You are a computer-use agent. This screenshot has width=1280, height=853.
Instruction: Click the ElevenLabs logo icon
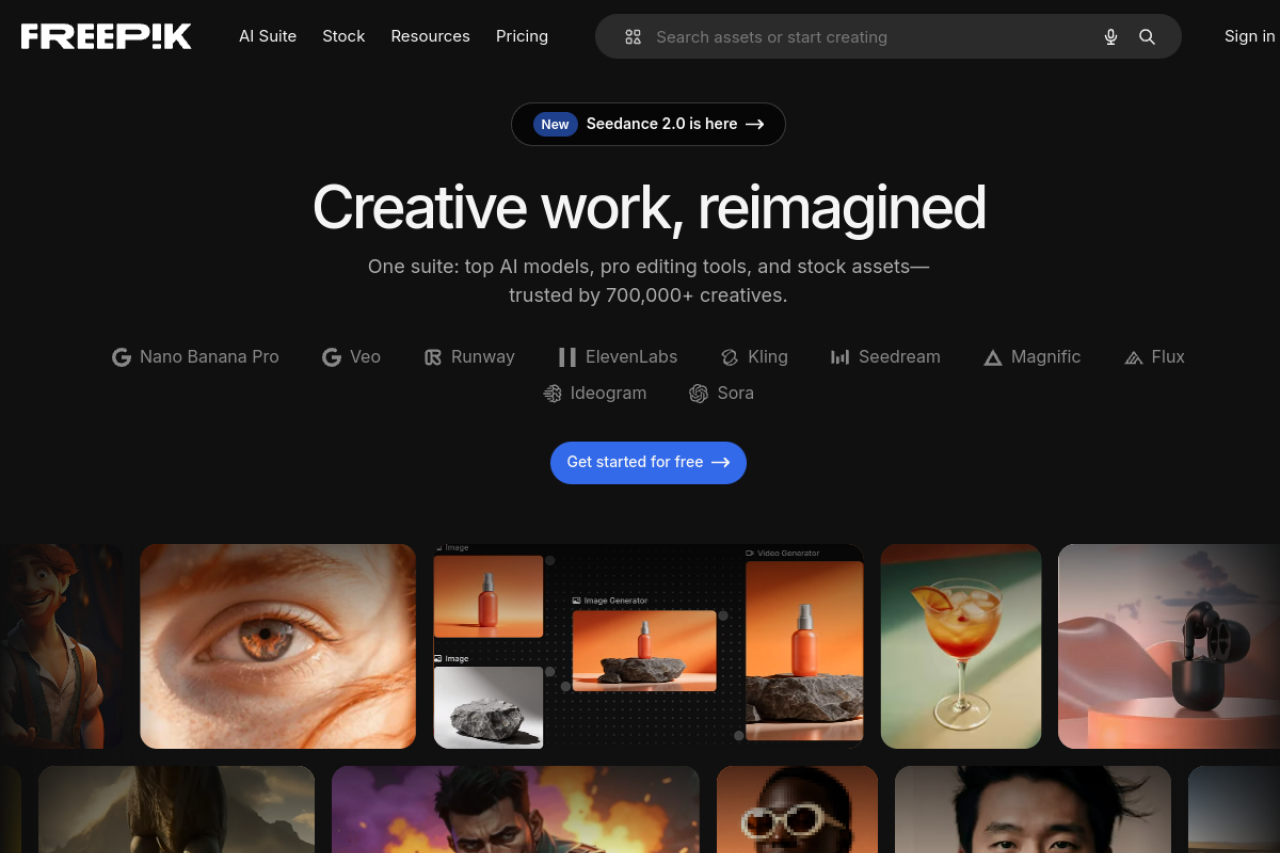[567, 357]
